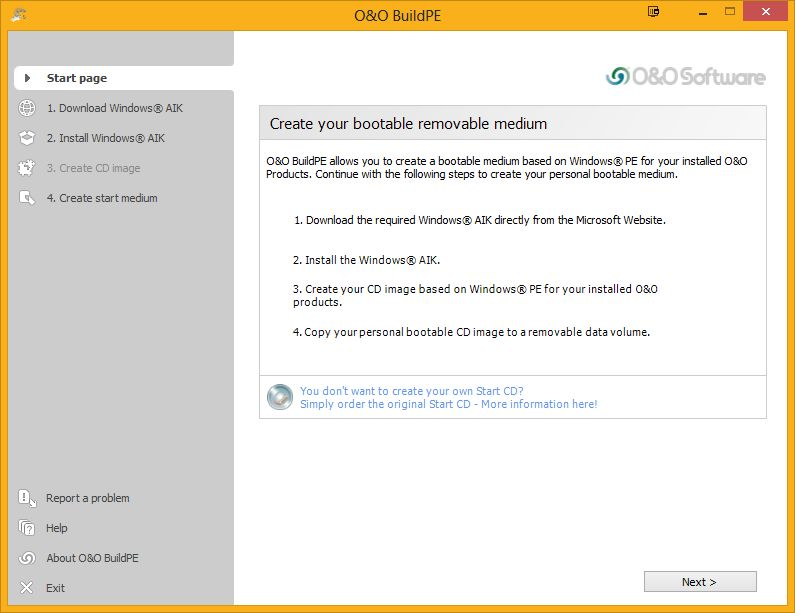Open step 2. Install Windows AIK
Screen dimensions: 795x613
click(x=105, y=138)
